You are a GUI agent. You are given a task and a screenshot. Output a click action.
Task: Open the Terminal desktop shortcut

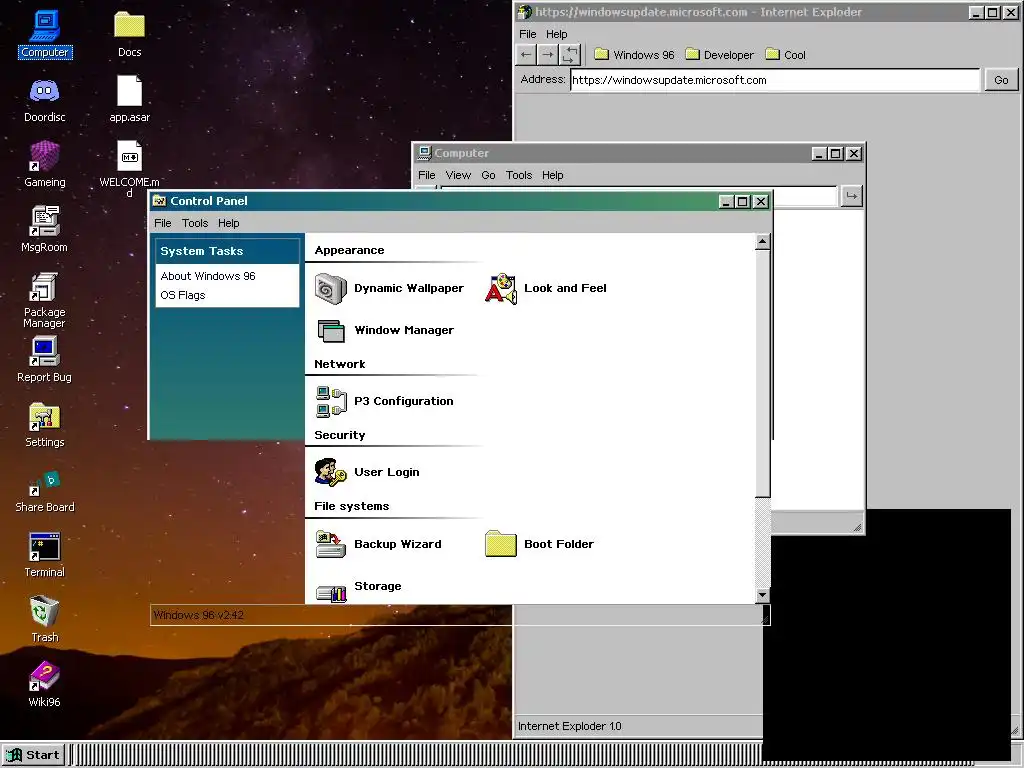44,554
